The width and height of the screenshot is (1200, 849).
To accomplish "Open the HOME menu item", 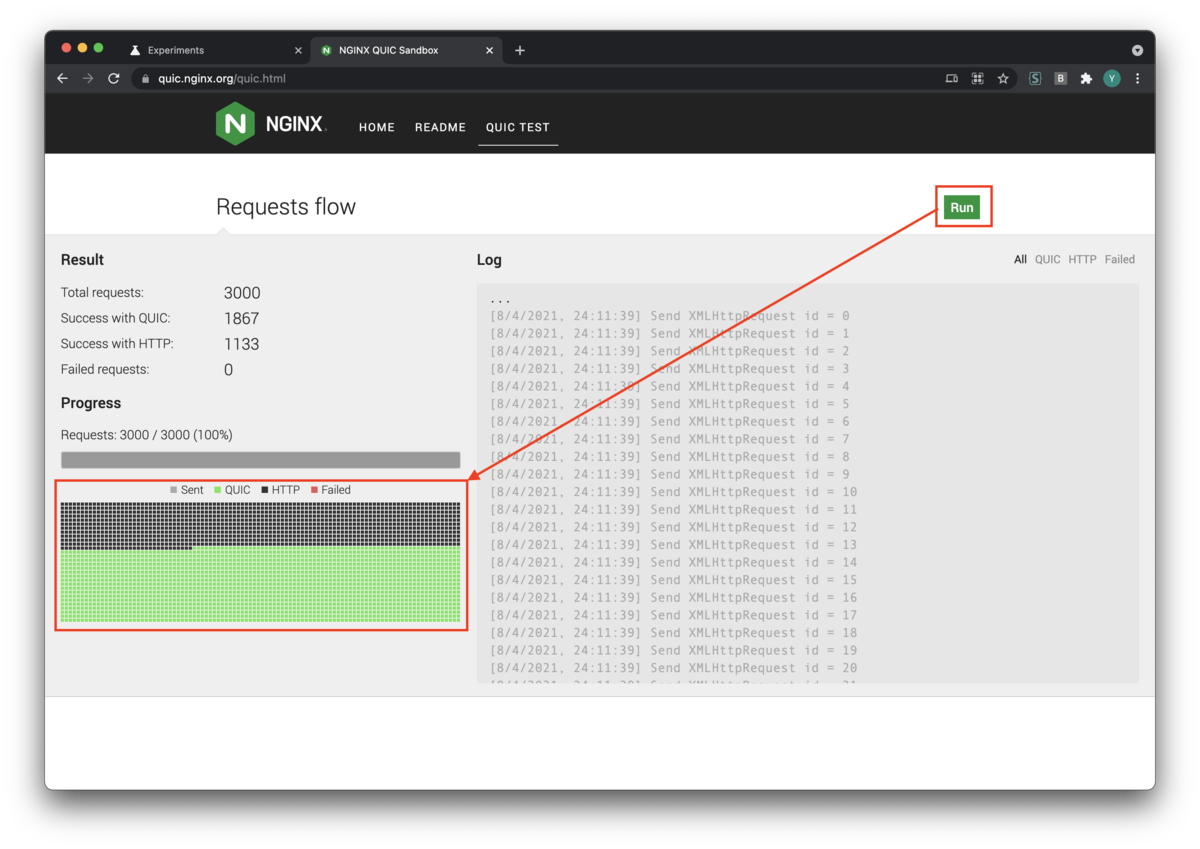I will pos(377,127).
